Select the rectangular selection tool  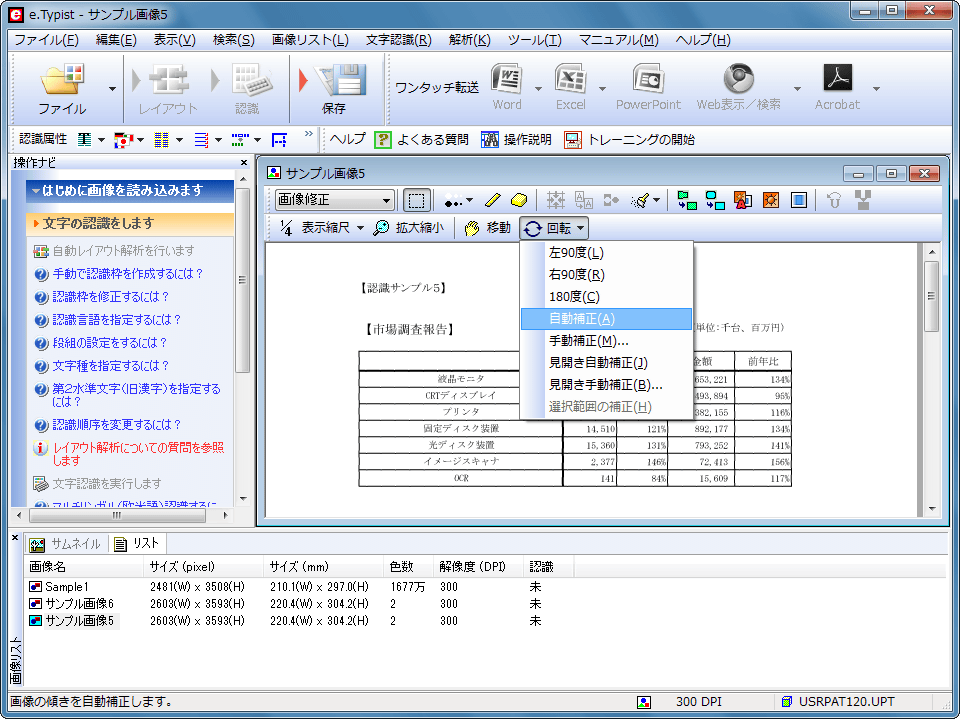point(416,200)
